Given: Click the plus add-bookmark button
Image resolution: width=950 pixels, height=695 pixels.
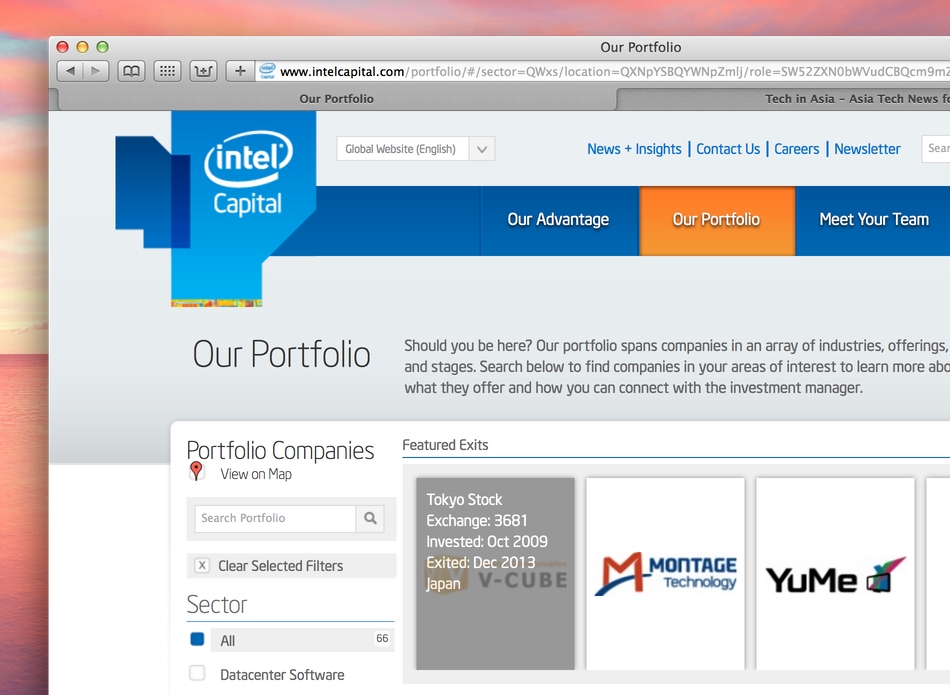Looking at the screenshot, I should (240, 71).
